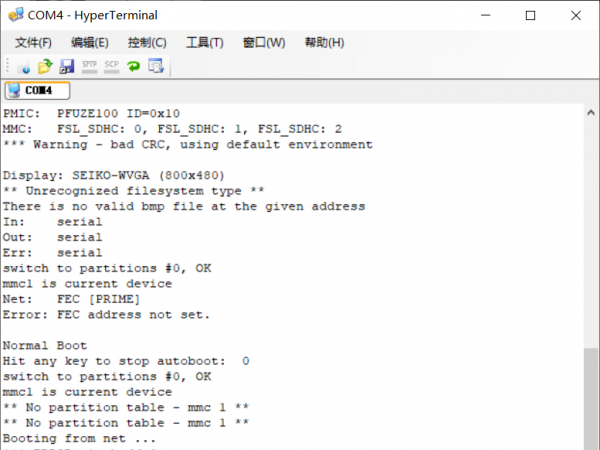This screenshot has height=450, width=600.
Task: Open the 窗口(W) menu
Action: point(263,43)
